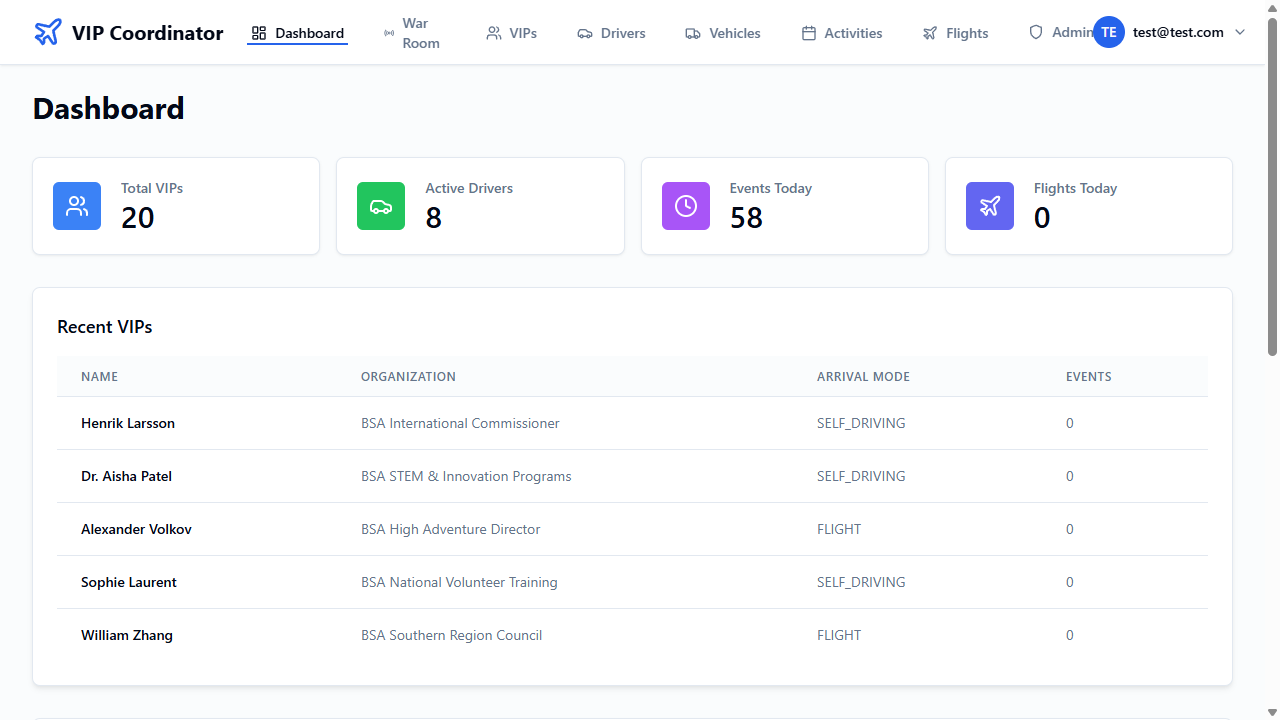
Task: Switch to the Vehicles page
Action: pyautogui.click(x=723, y=33)
